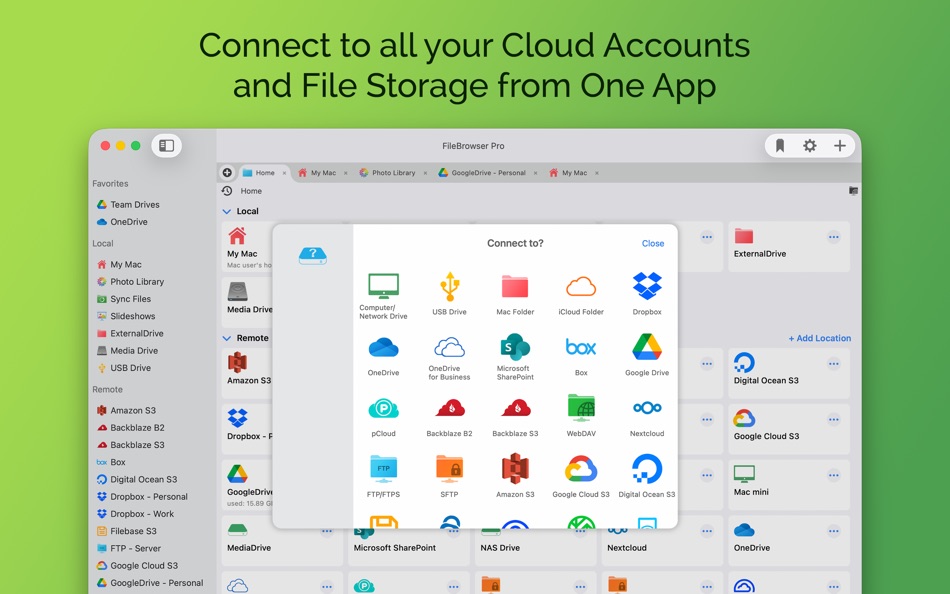
Task: Close the Connect to dialog
Action: pyautogui.click(x=652, y=243)
